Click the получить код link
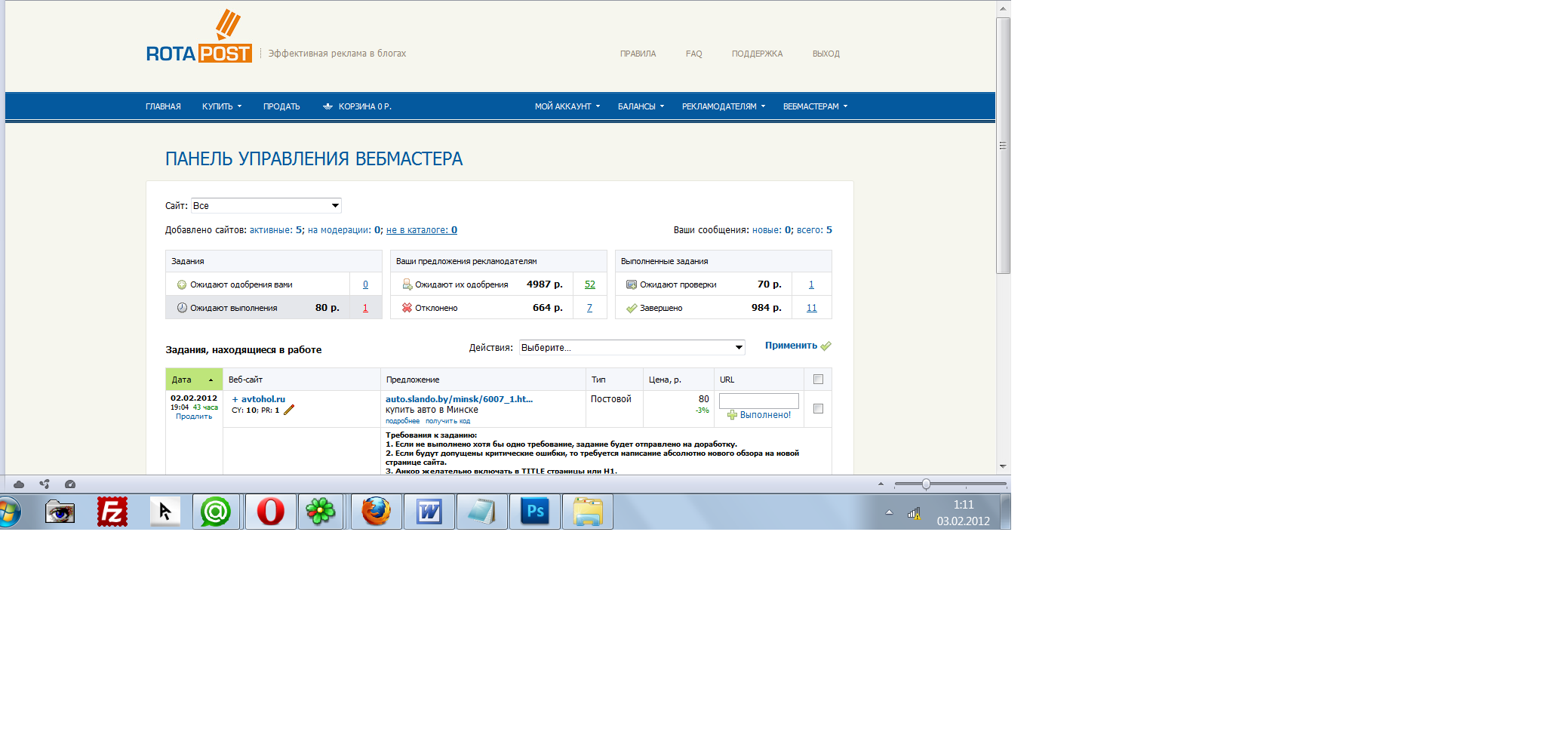 447,421
